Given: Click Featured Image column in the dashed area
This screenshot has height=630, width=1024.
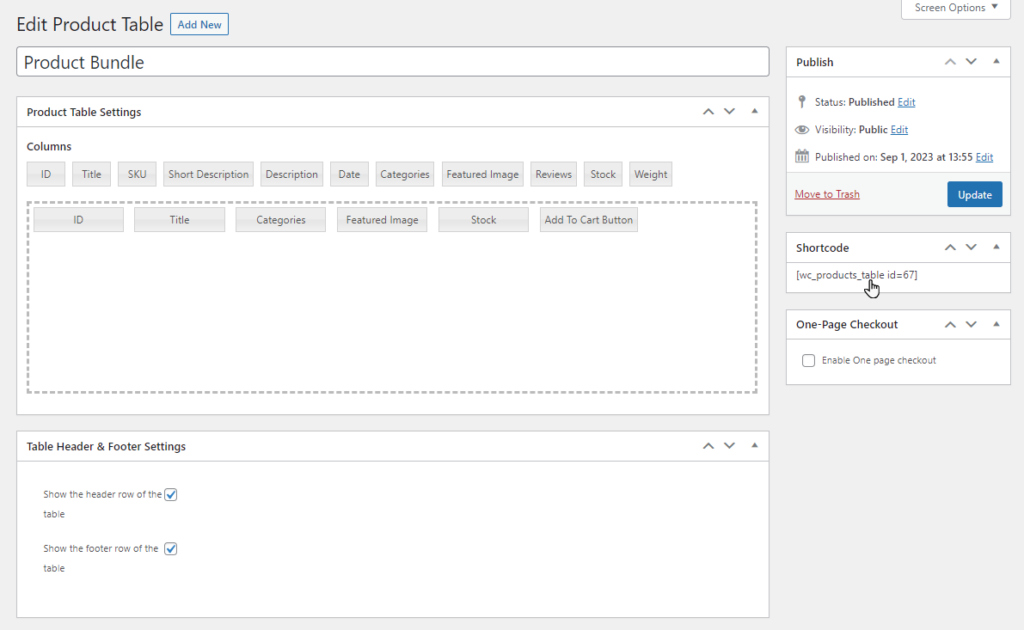Looking at the screenshot, I should click(382, 220).
